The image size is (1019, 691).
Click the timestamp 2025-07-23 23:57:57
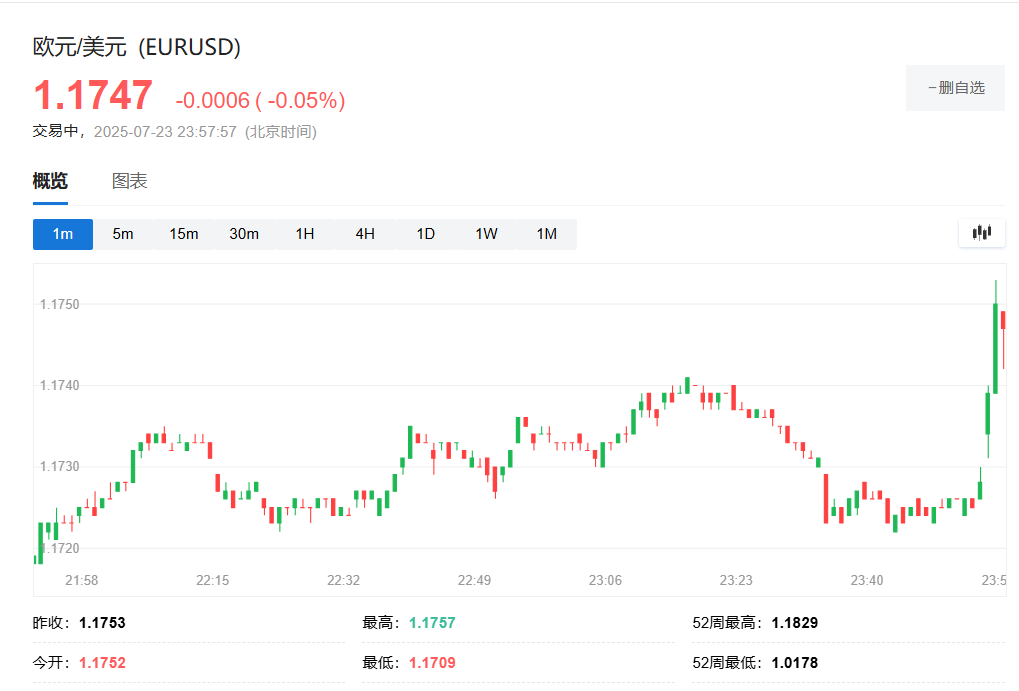[165, 132]
